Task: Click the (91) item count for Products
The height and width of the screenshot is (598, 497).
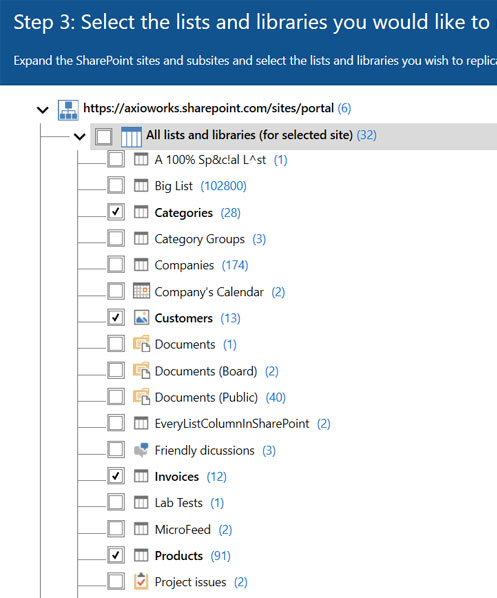Action: tap(220, 556)
